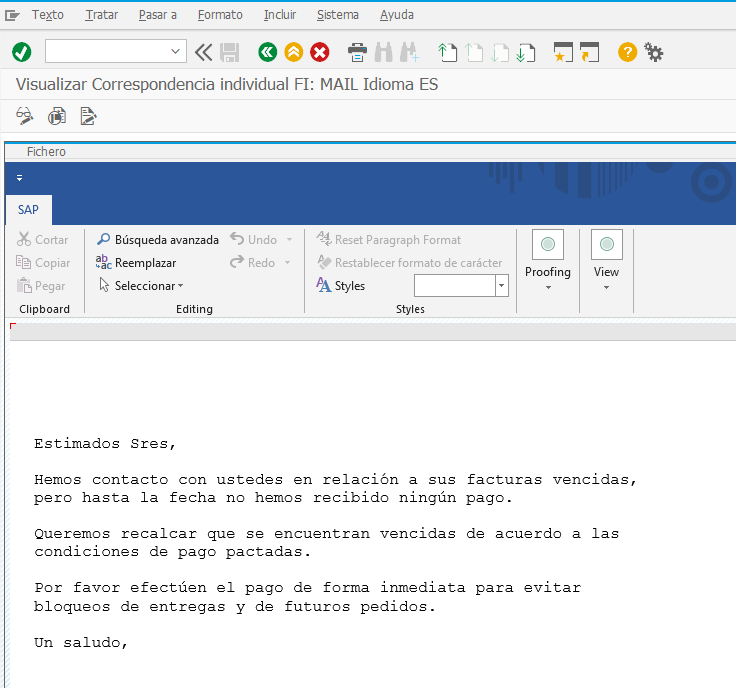
Task: Click the Find binoculars icon
Action: point(383,52)
